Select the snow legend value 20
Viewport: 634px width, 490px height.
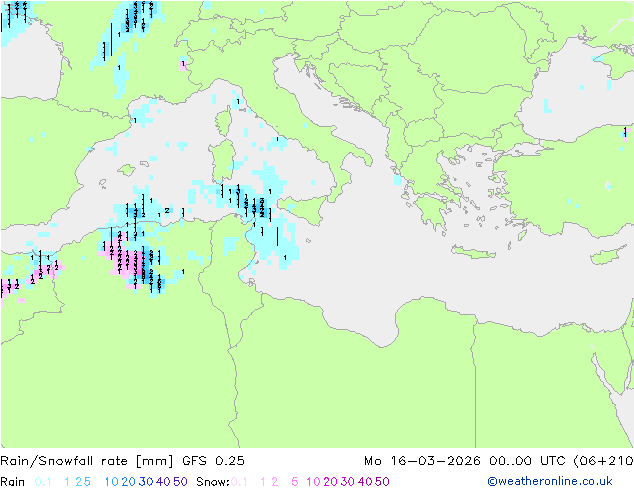(x=330, y=482)
